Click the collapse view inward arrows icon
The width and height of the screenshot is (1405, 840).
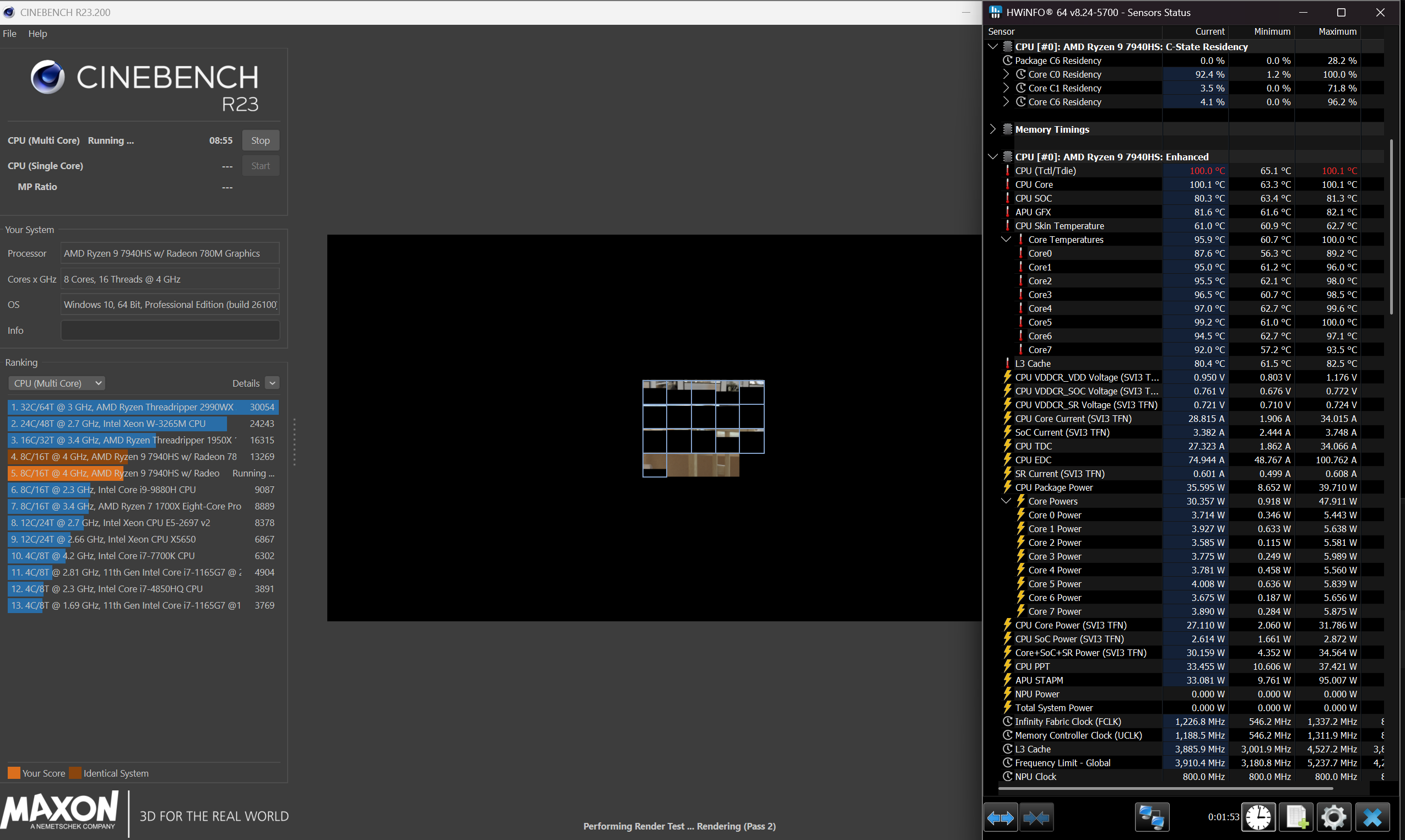(1036, 817)
